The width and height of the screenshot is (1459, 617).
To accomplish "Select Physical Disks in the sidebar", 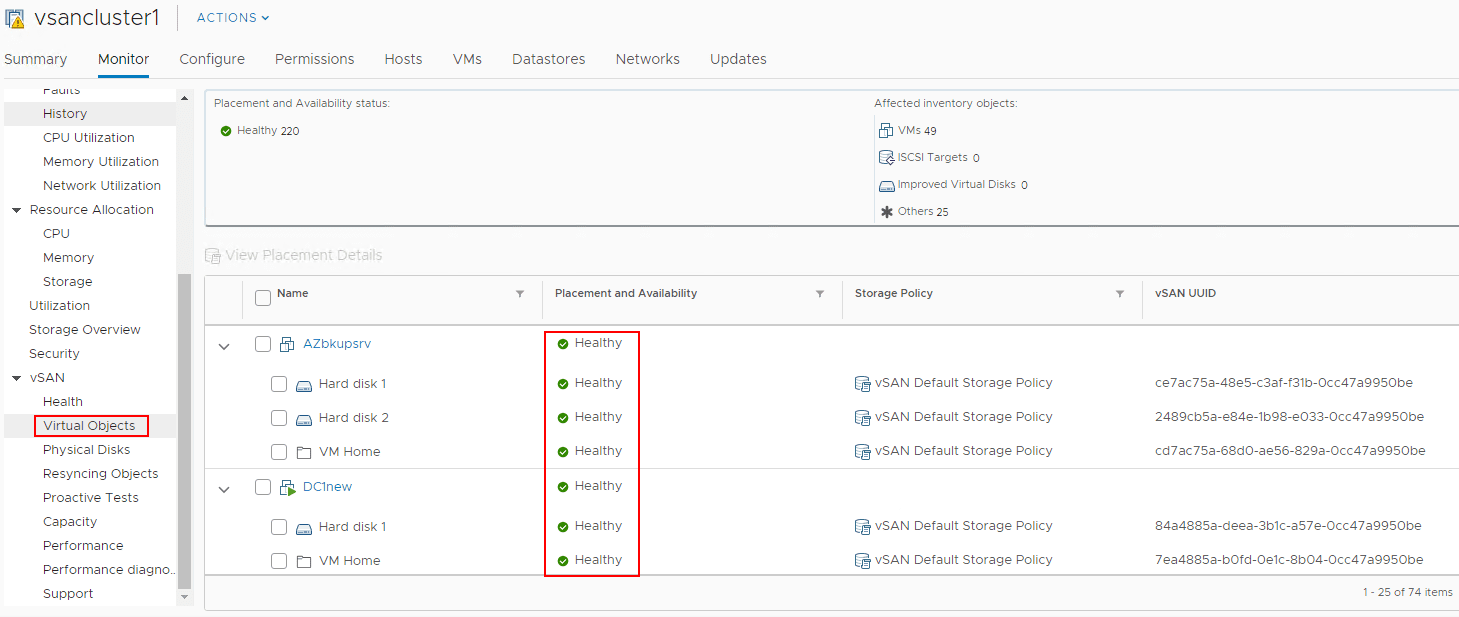I will (x=86, y=450).
